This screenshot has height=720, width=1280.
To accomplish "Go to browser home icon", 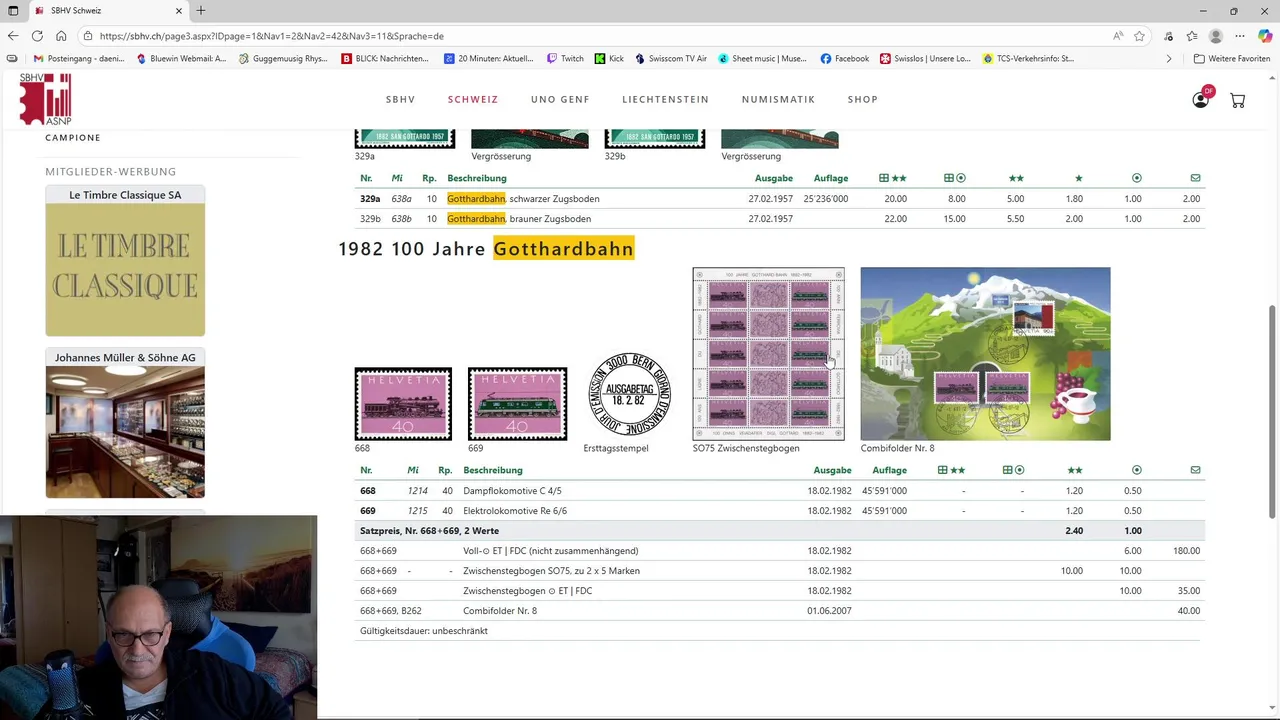I will click(61, 36).
